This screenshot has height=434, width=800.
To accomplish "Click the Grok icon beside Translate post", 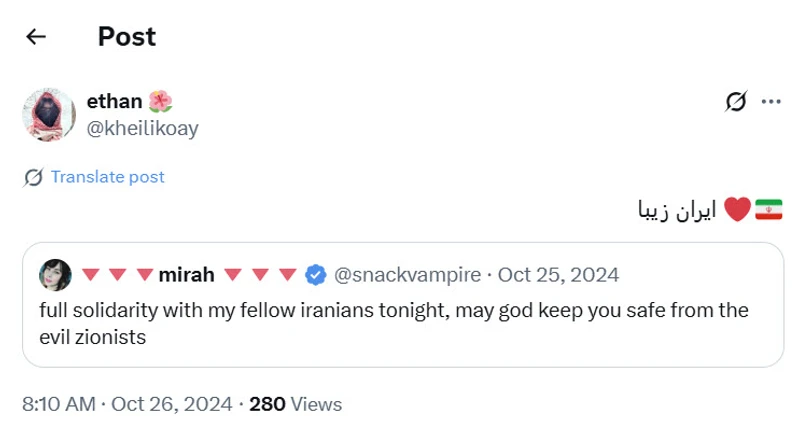I will click(33, 178).
